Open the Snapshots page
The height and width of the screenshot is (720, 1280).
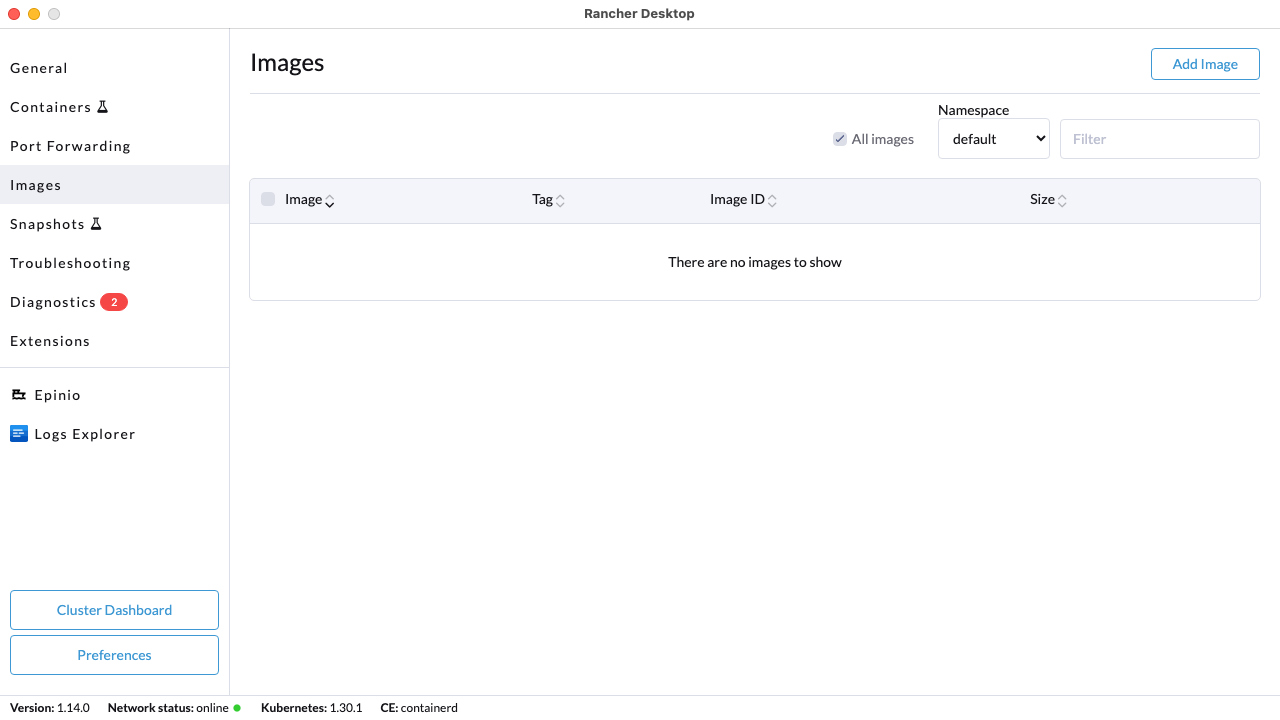(x=114, y=224)
